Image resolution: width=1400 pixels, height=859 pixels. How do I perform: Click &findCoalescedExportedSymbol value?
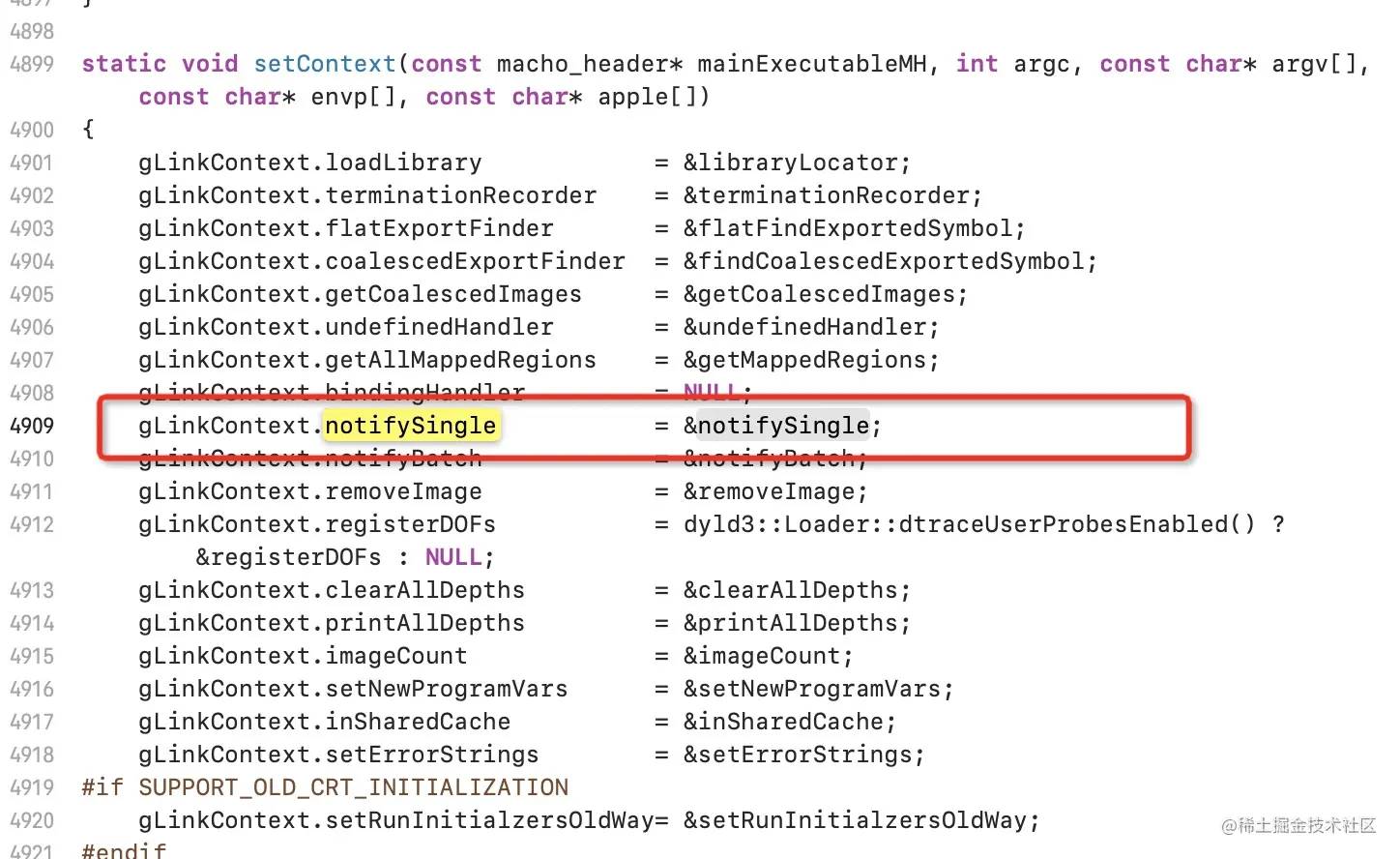(884, 261)
